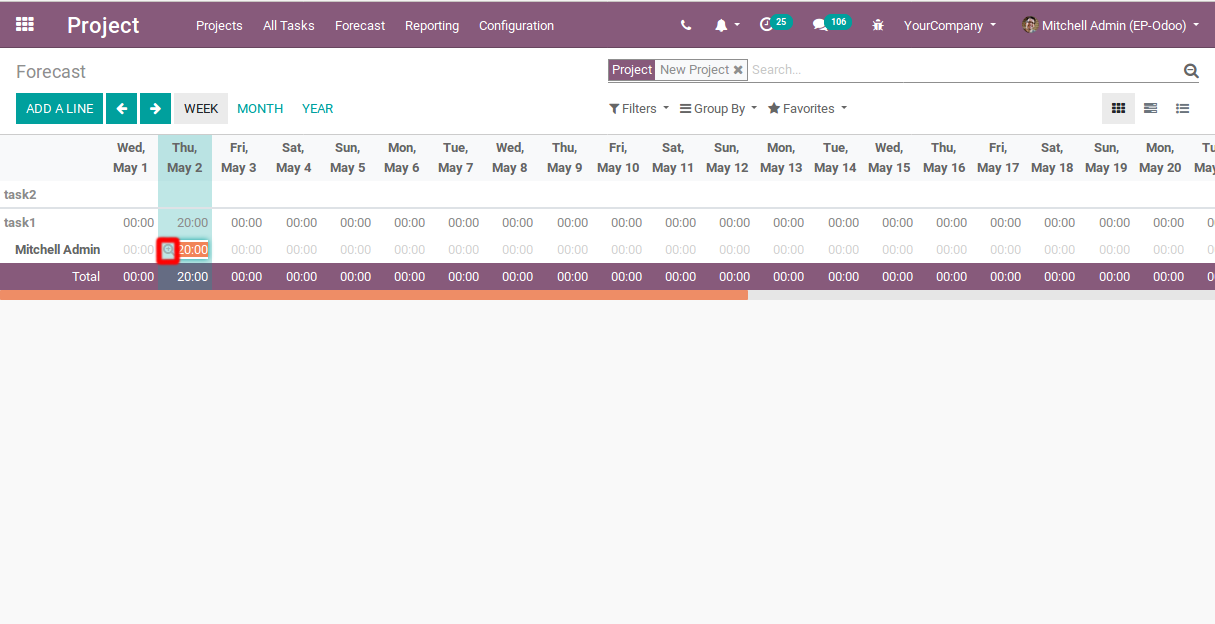
Task: Select the YEAR range button
Action: [318, 109]
